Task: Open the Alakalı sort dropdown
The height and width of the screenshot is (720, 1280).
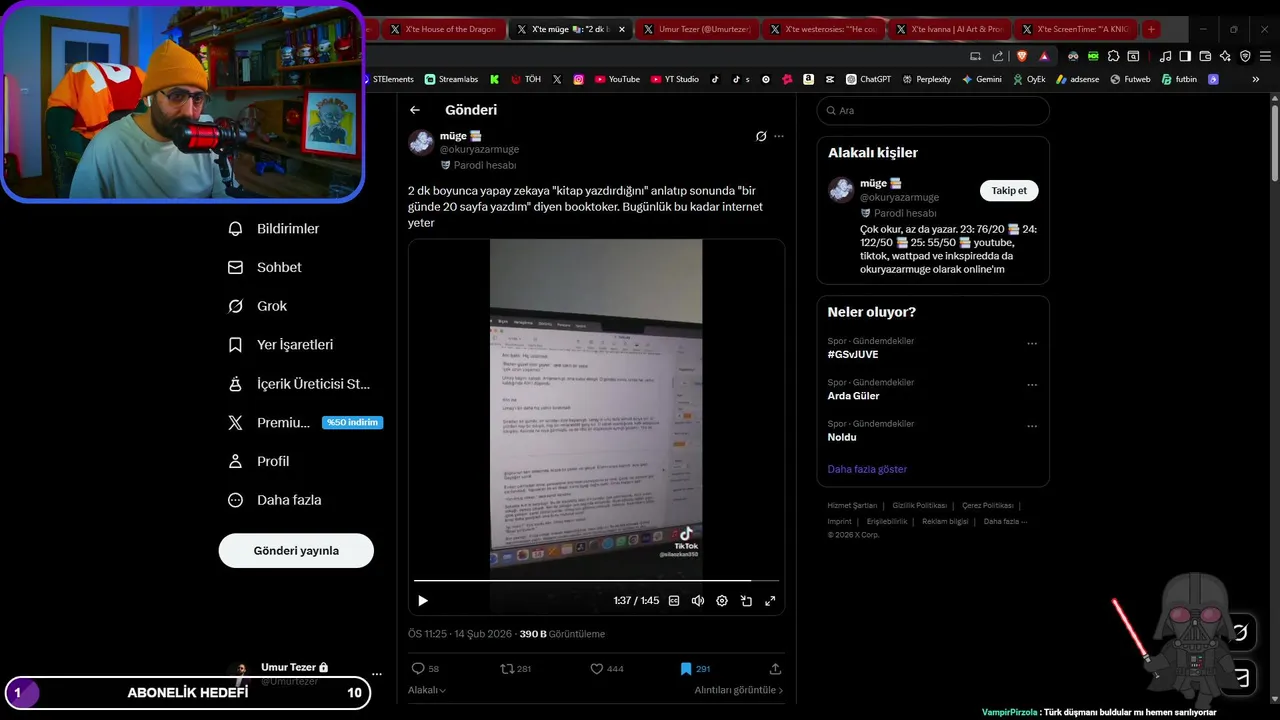Action: pyautogui.click(x=427, y=690)
